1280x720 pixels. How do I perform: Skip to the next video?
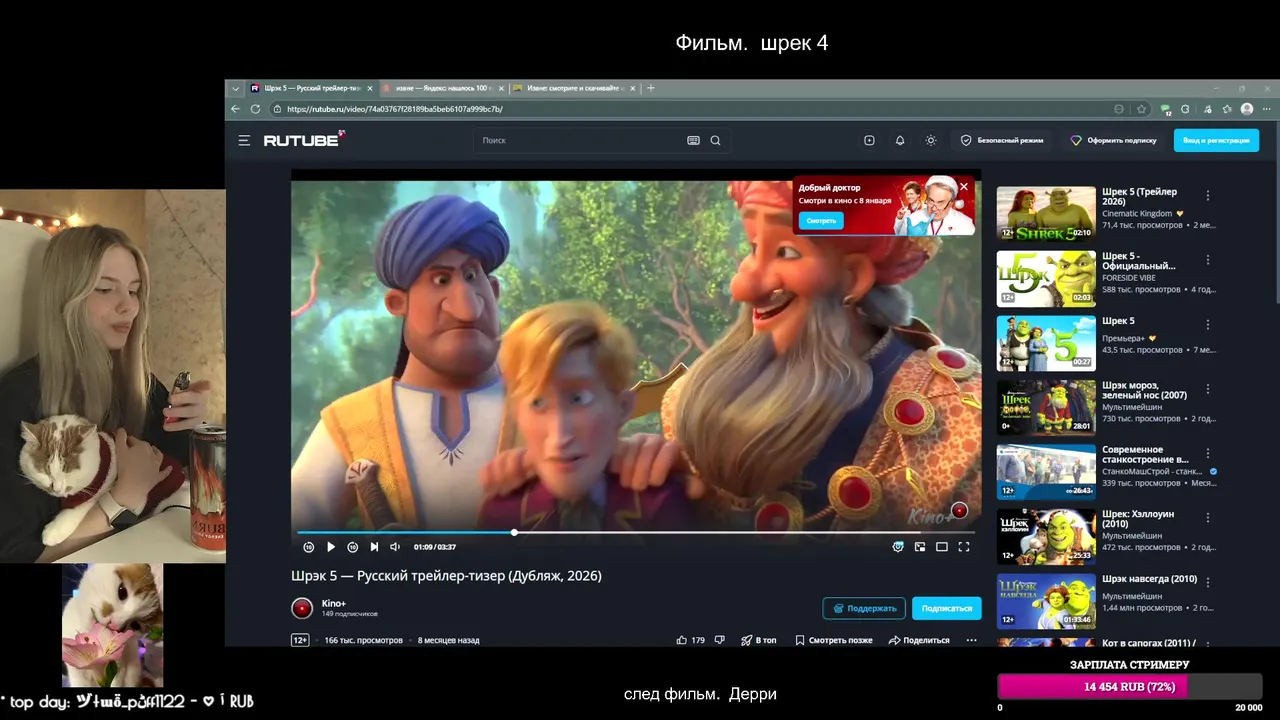point(374,547)
